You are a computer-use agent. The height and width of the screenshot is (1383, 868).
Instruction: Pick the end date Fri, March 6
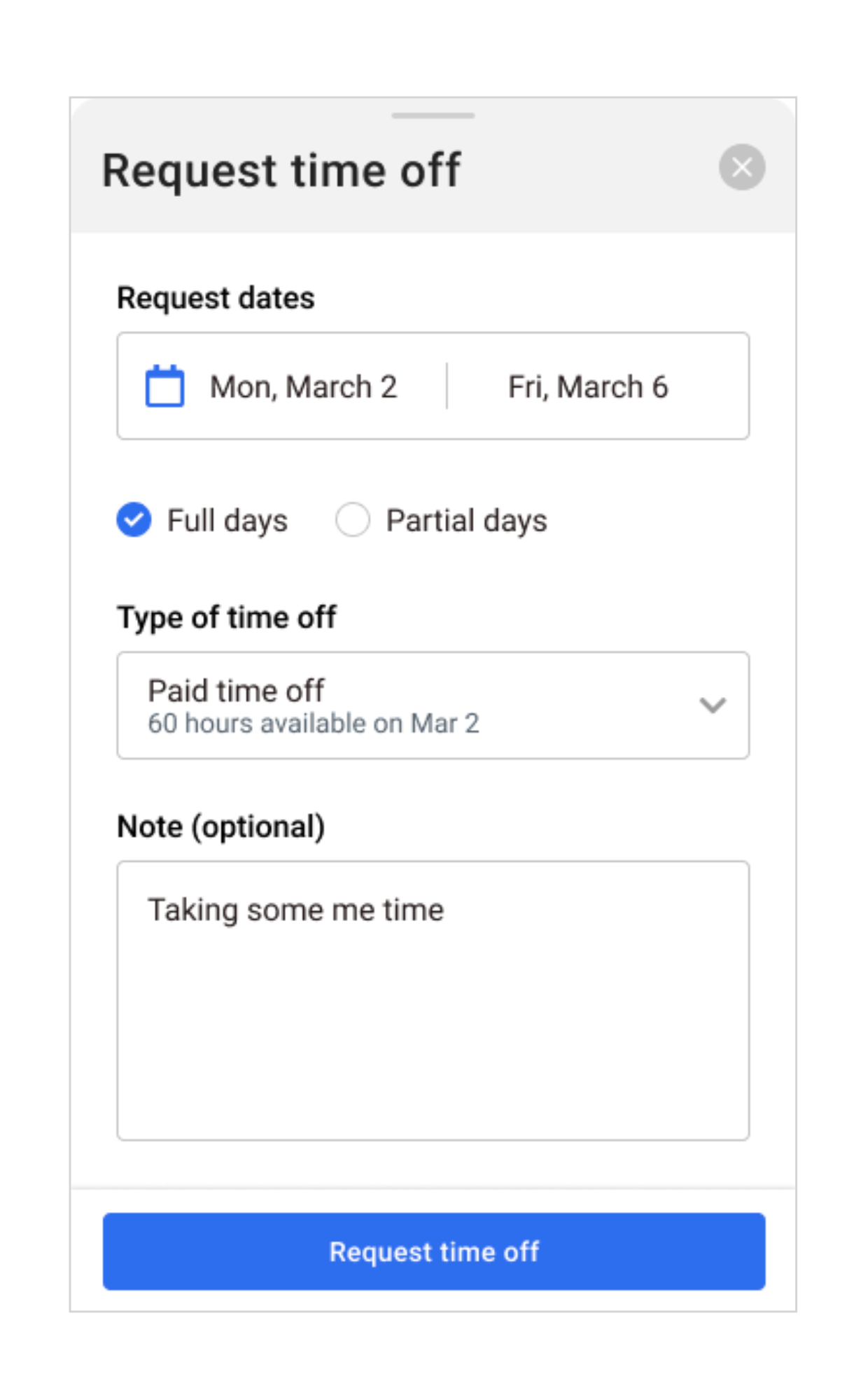588,387
